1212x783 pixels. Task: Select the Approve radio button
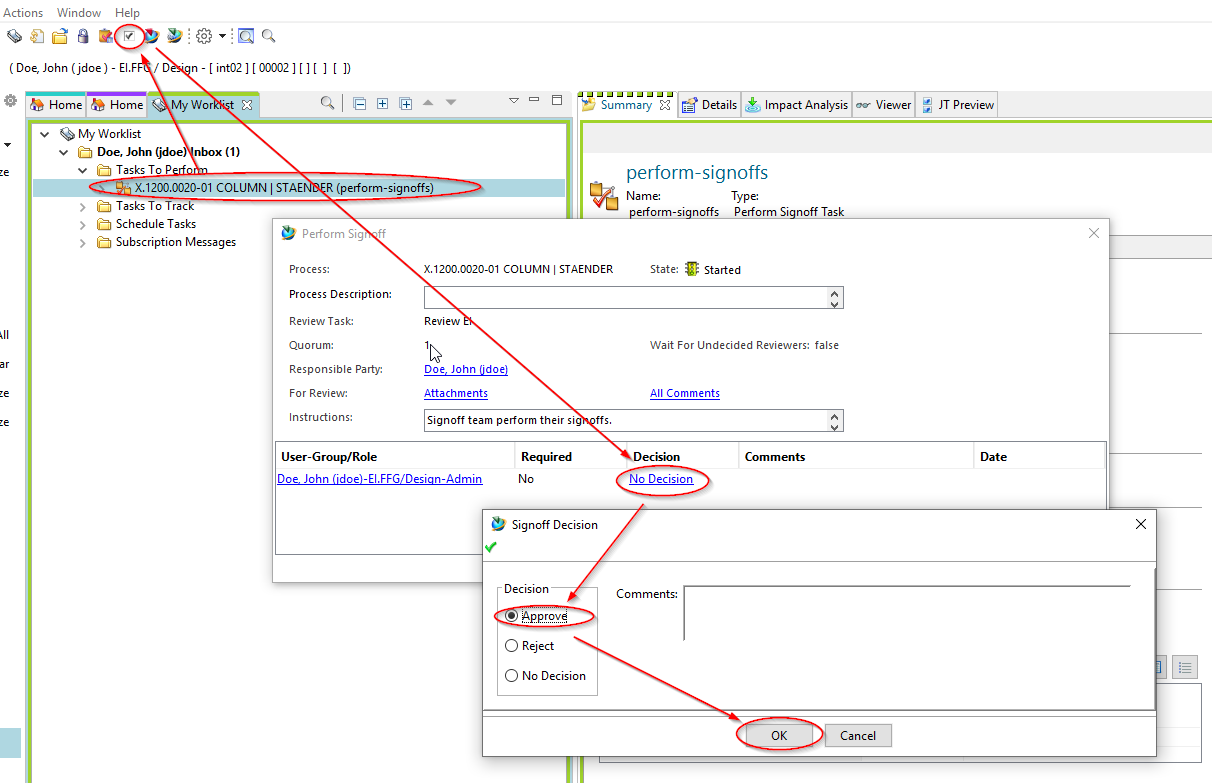[x=512, y=616]
